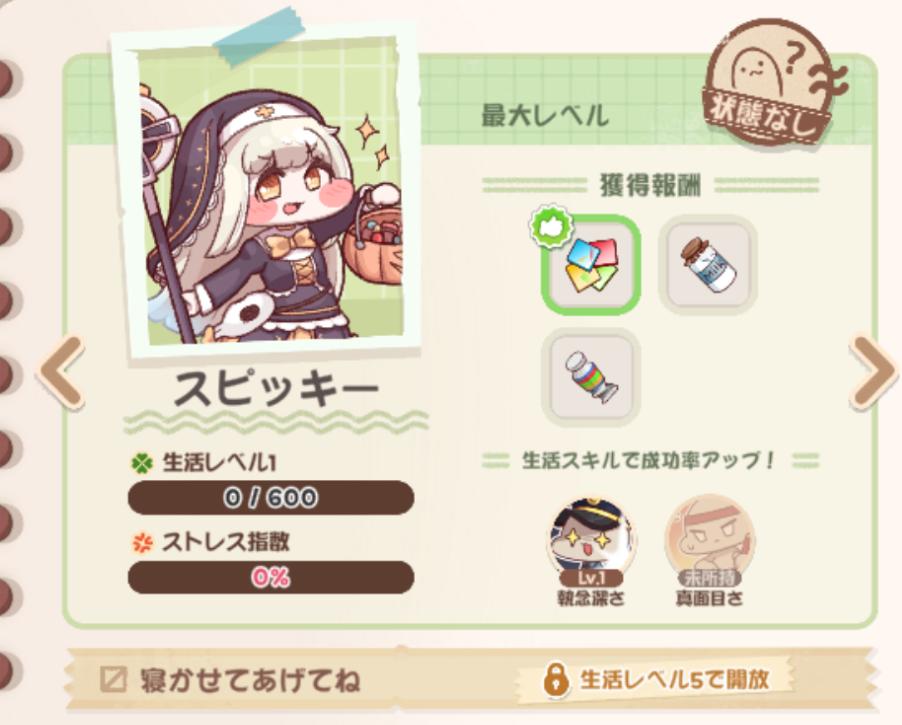Click the padlock icon on locked banner
The height and width of the screenshot is (725, 902).
(555, 680)
